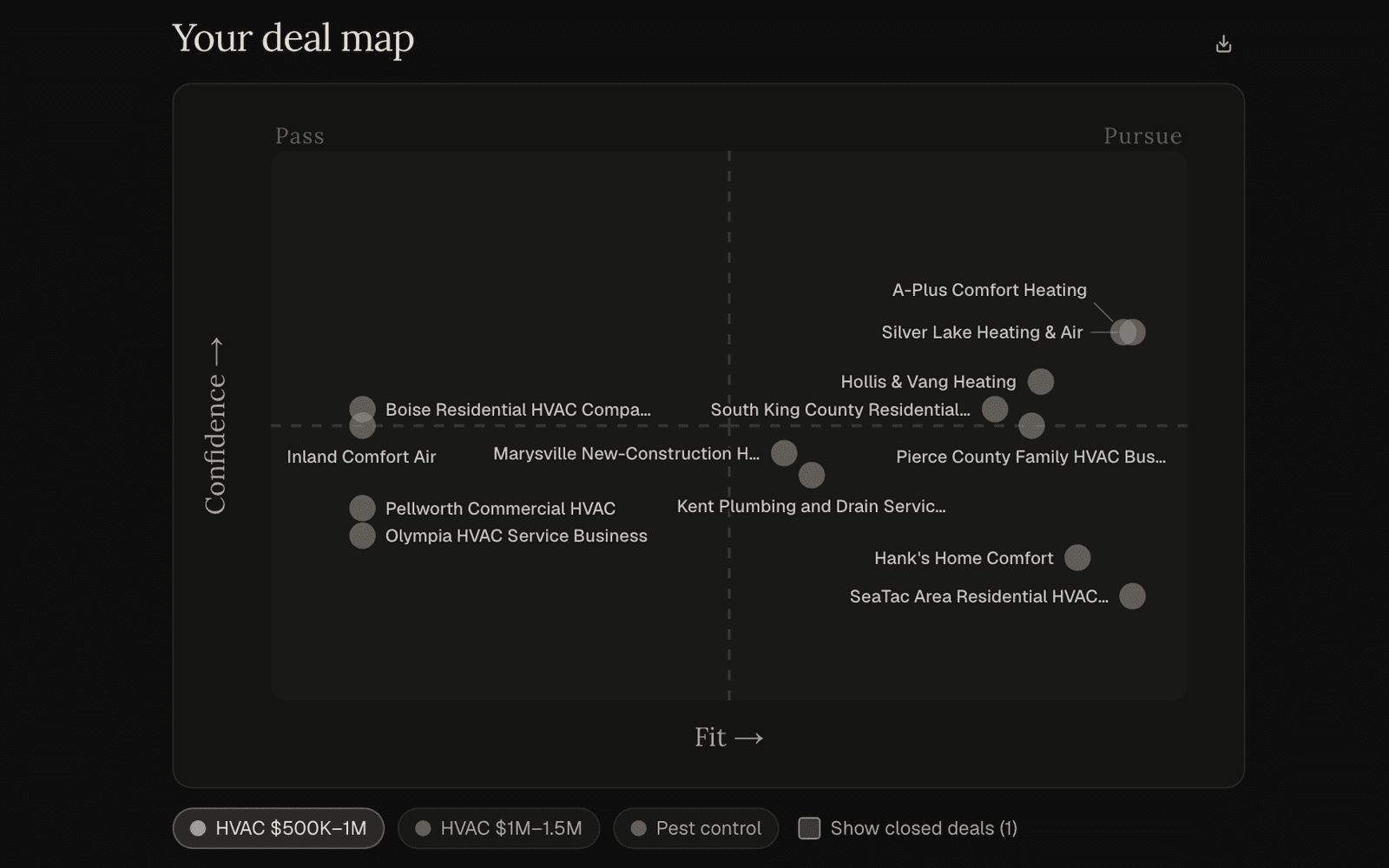Select the Pierce County Family HVAC dot
1389x868 pixels.
click(x=1031, y=425)
